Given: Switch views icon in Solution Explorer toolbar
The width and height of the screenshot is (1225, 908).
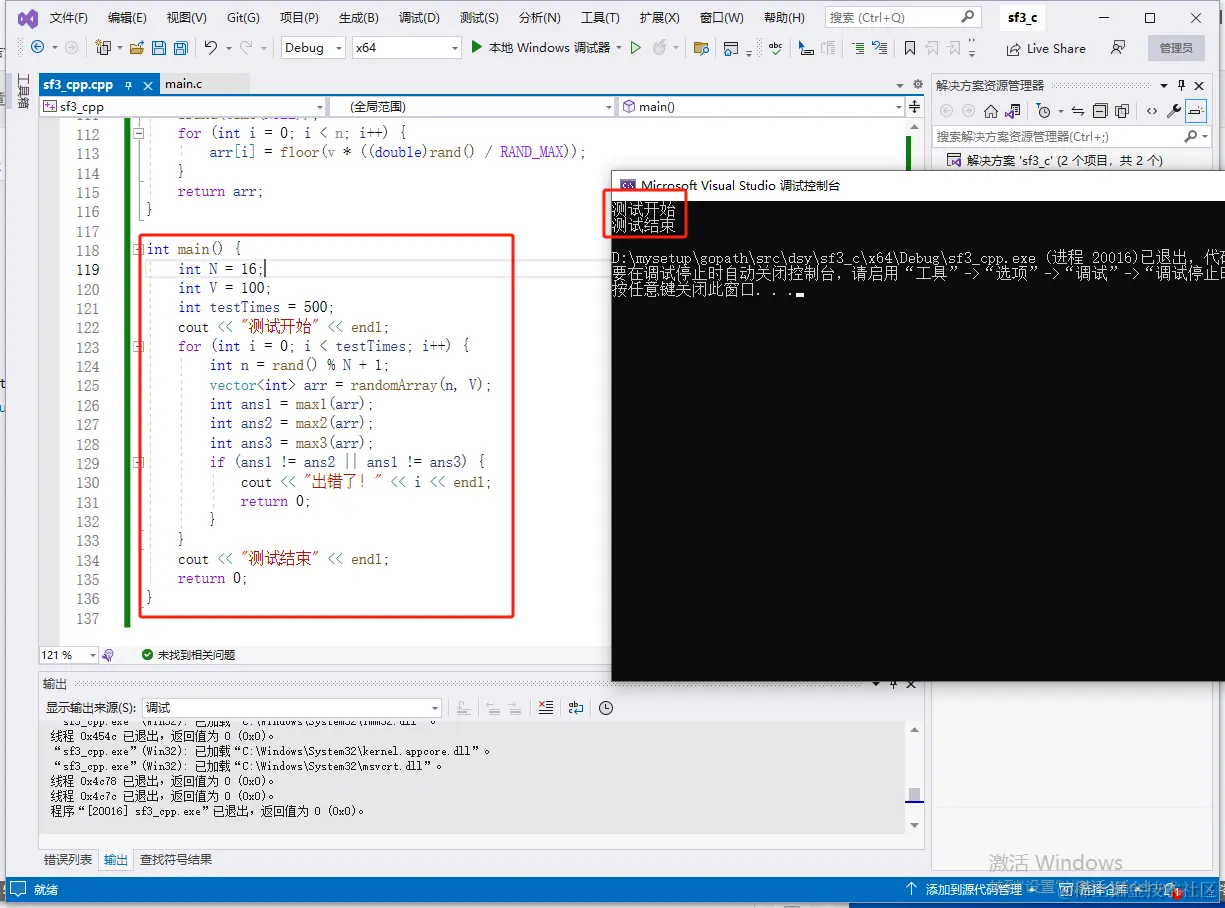Looking at the screenshot, I should [x=1013, y=111].
